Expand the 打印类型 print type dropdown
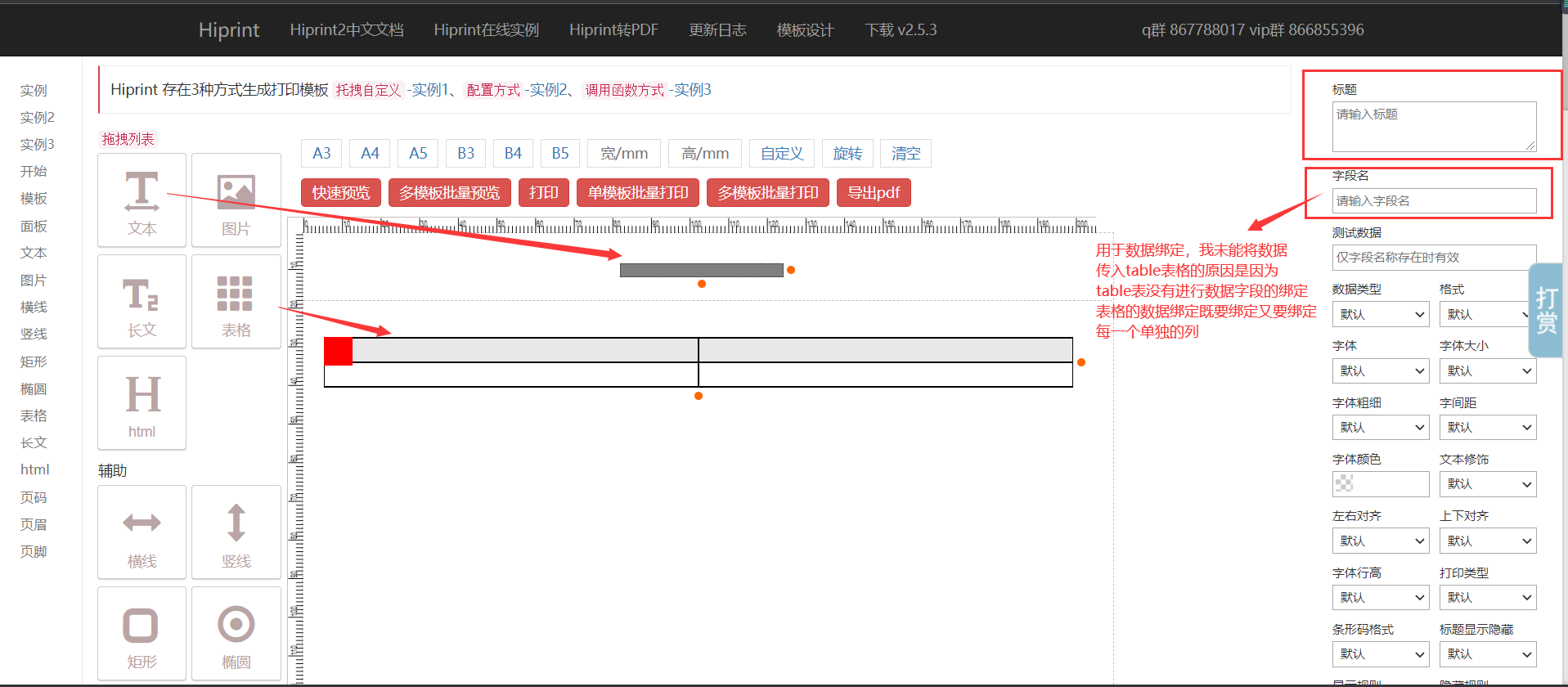Viewport: 1568px width, 687px height. click(1488, 597)
